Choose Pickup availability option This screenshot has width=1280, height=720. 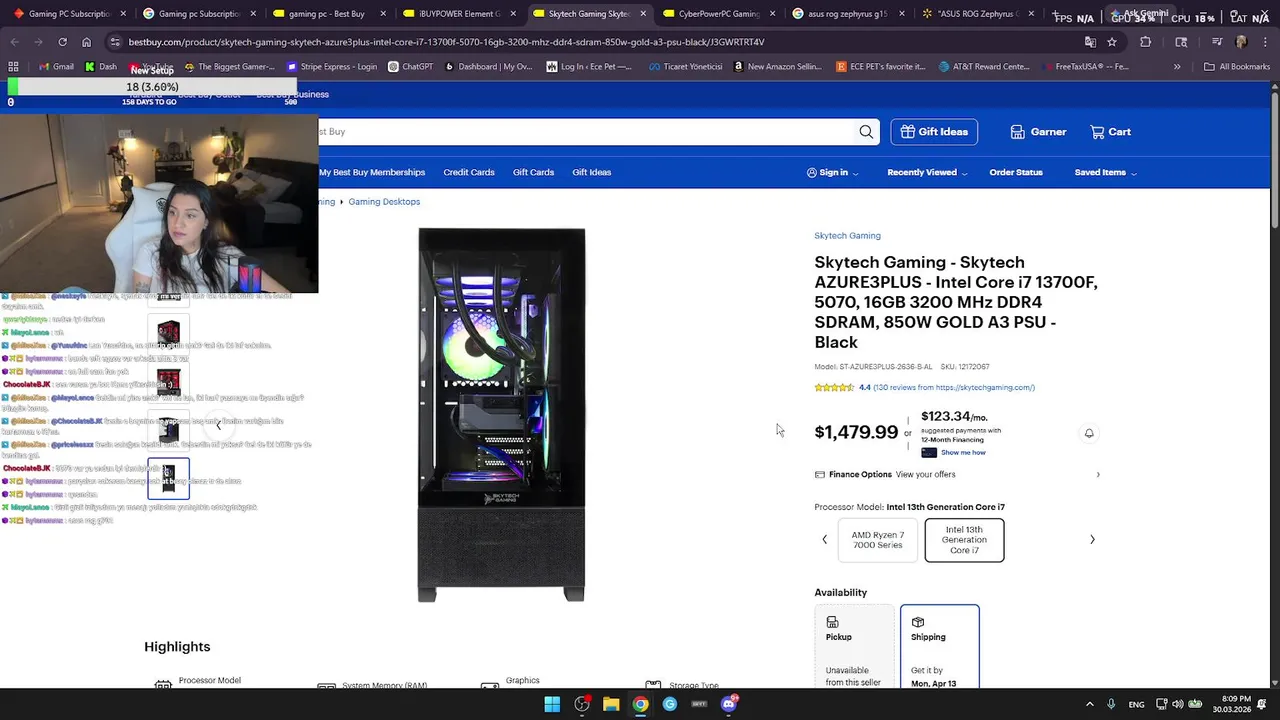855,646
